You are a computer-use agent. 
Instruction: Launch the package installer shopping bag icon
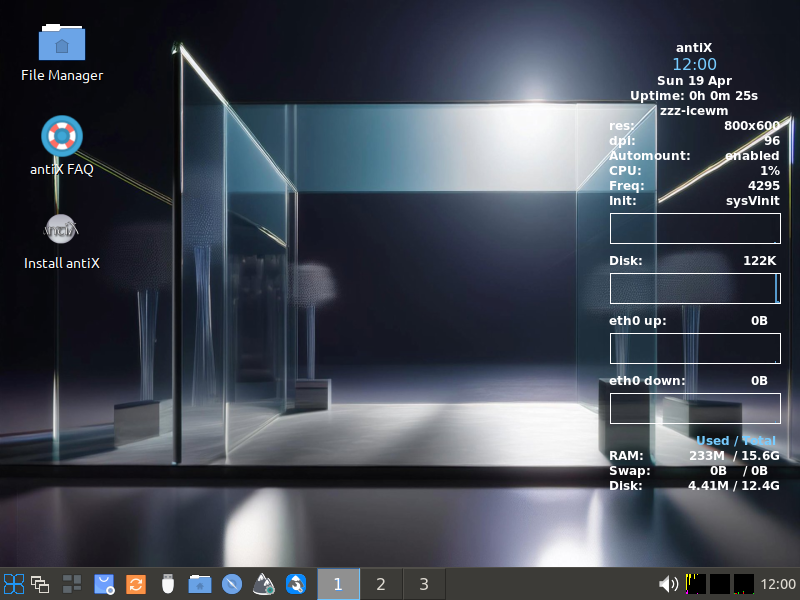[104, 584]
